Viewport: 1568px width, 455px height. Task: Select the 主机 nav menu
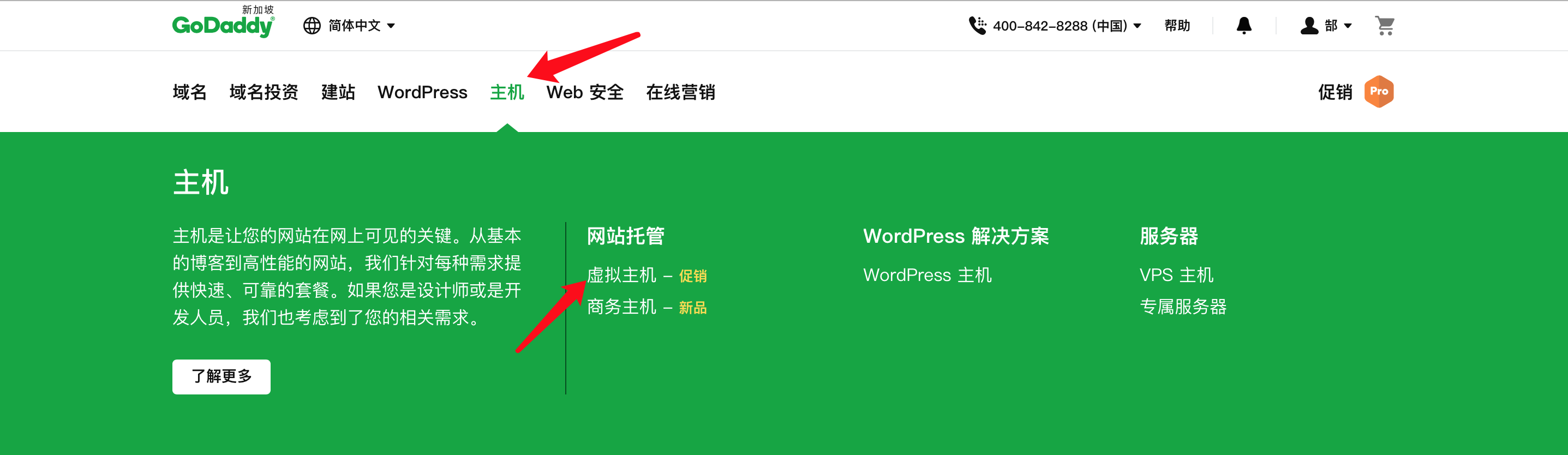tap(507, 92)
